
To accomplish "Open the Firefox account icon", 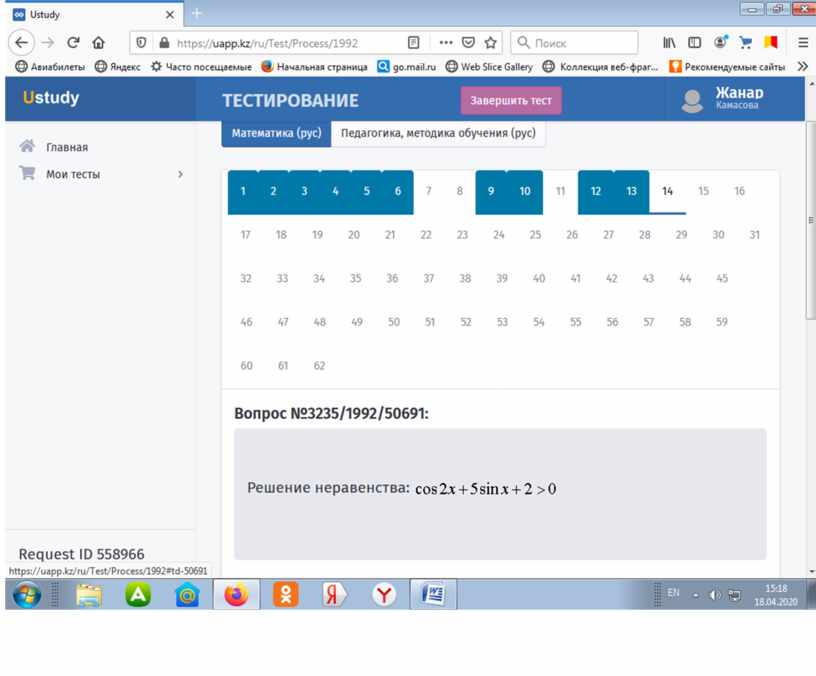I will point(720,42).
